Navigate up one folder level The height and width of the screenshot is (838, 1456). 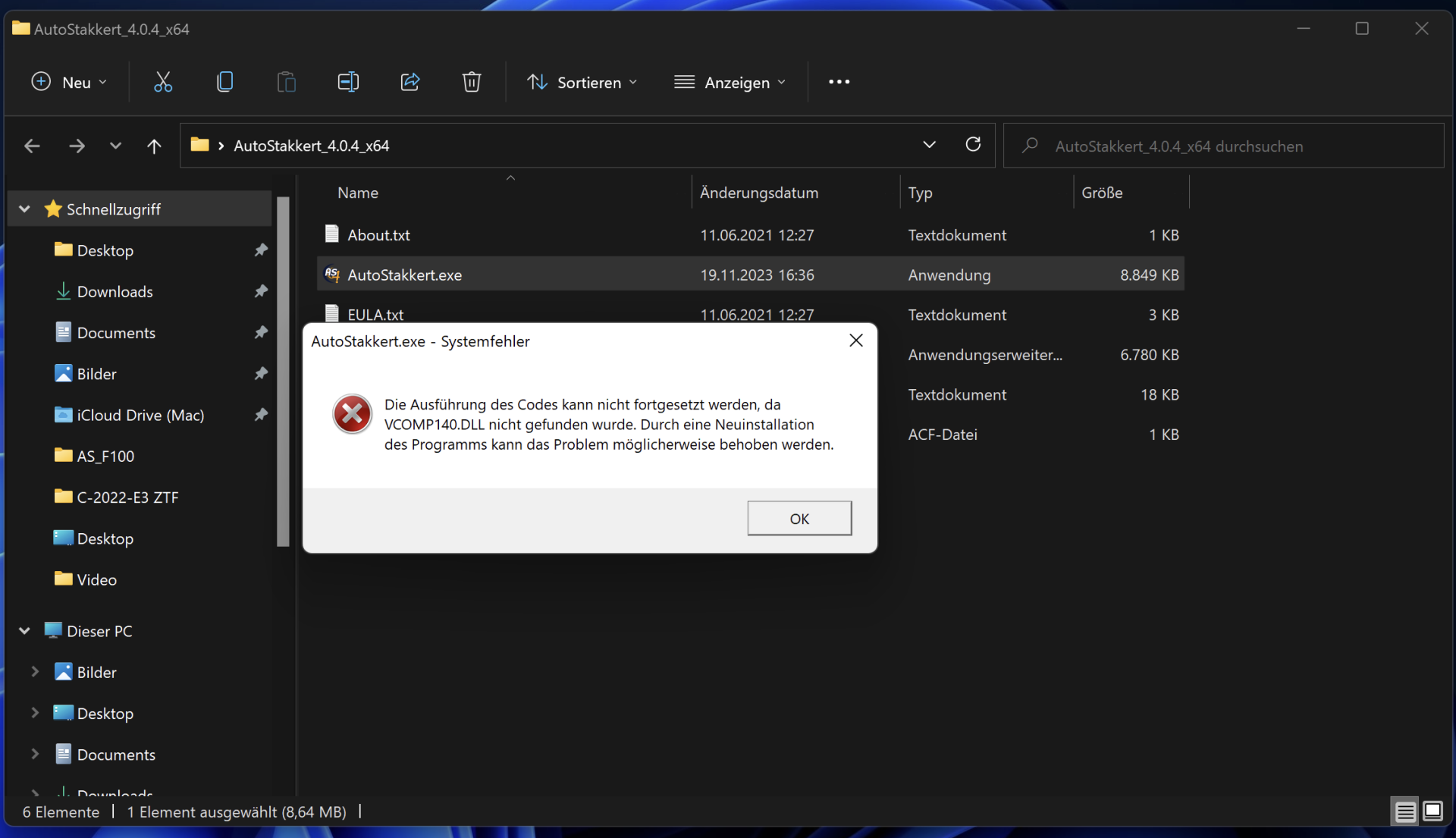[154, 146]
